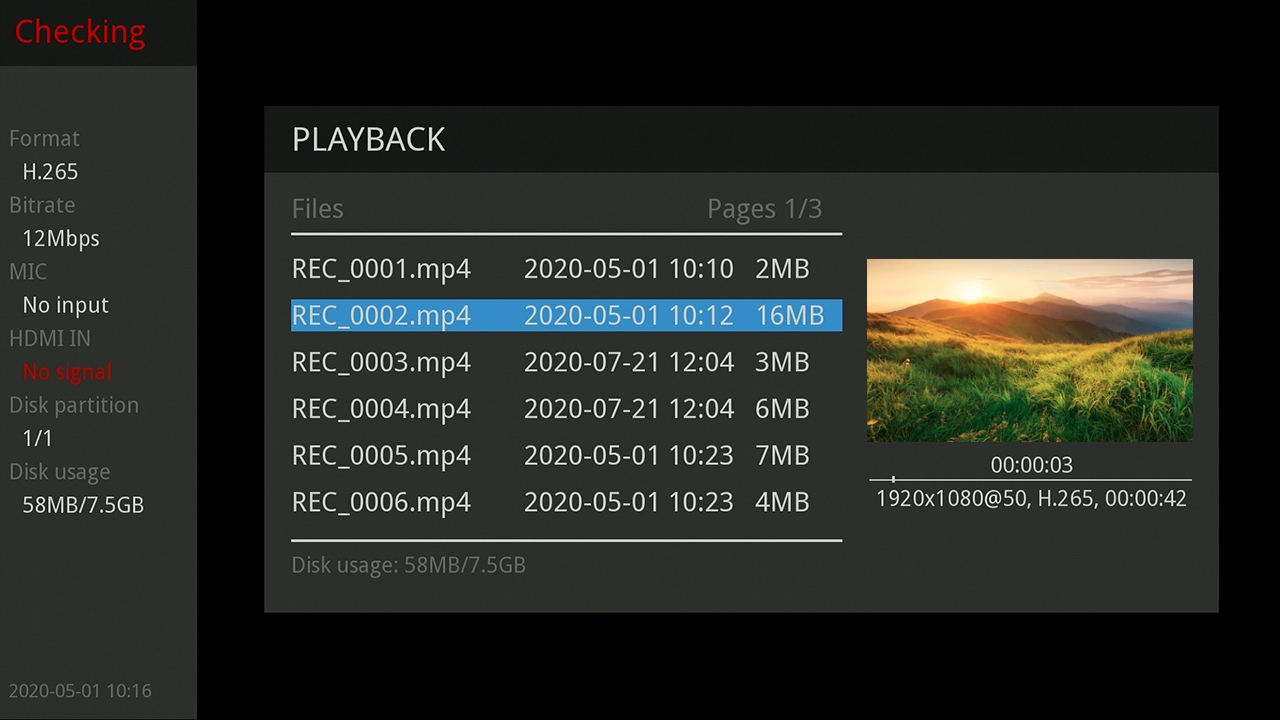
Task: Open recording REC_0003.mp4
Action: coord(565,362)
